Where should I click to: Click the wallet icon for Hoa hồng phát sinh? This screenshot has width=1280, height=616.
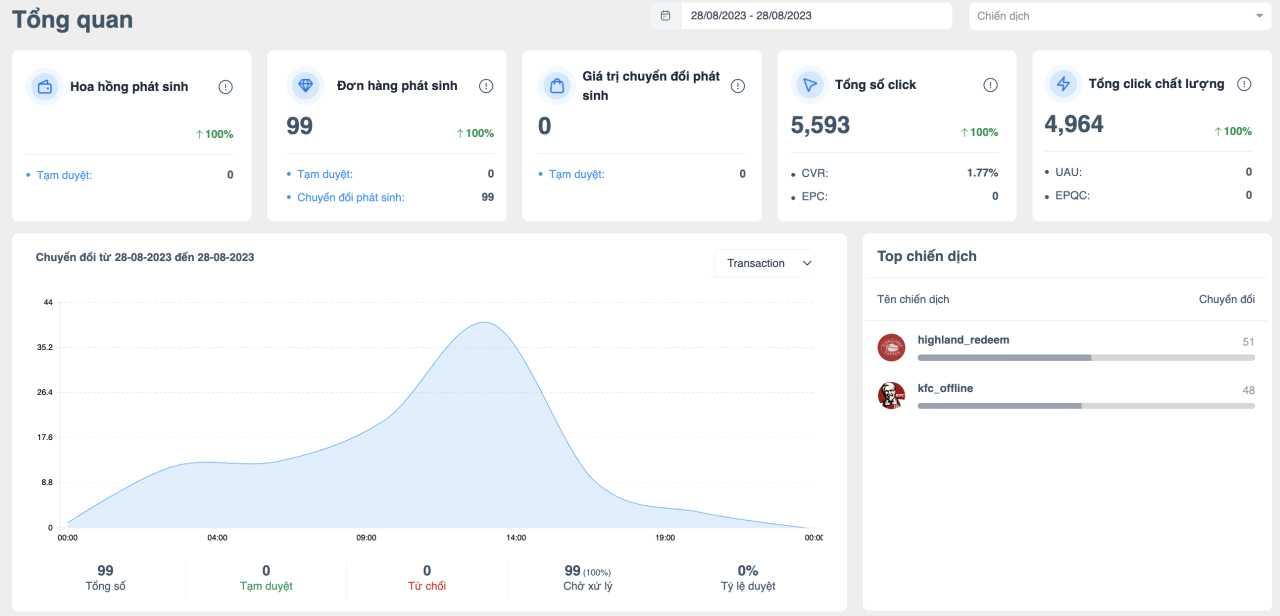pos(44,87)
